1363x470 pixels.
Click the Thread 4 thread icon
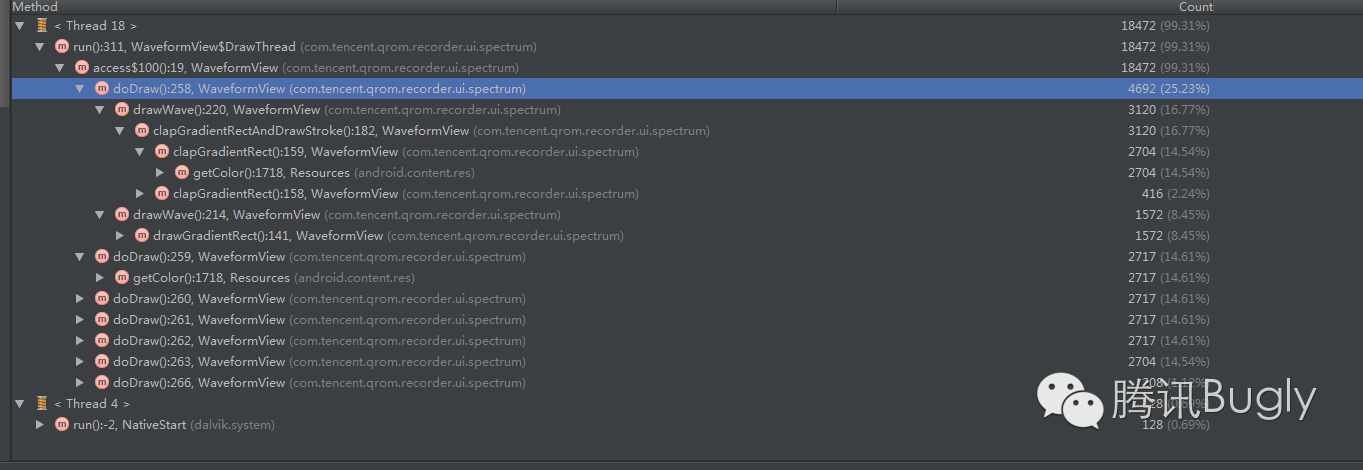42,404
